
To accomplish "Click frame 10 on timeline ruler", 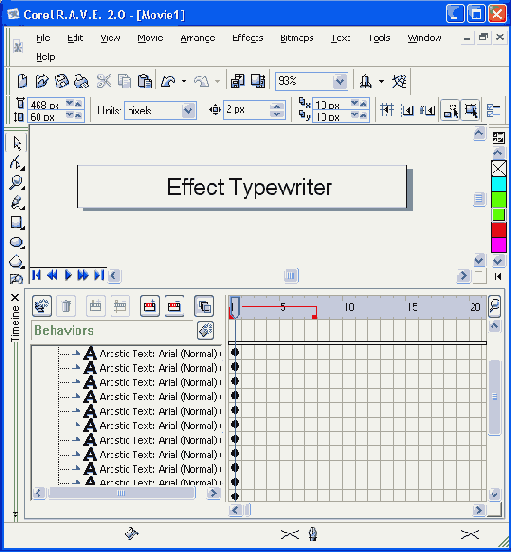I will point(349,307).
